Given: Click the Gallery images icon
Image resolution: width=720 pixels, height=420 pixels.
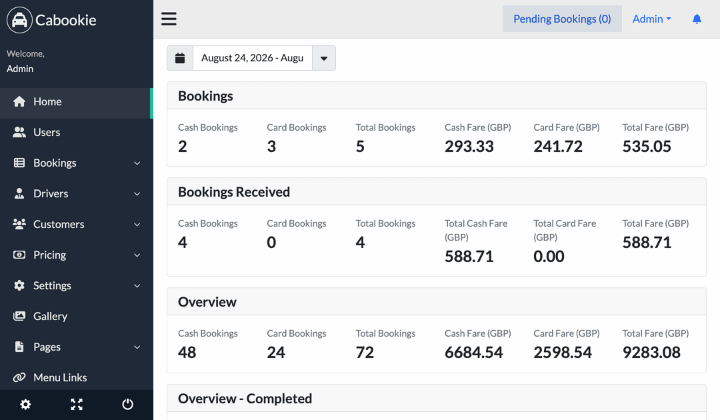Looking at the screenshot, I should (19, 316).
